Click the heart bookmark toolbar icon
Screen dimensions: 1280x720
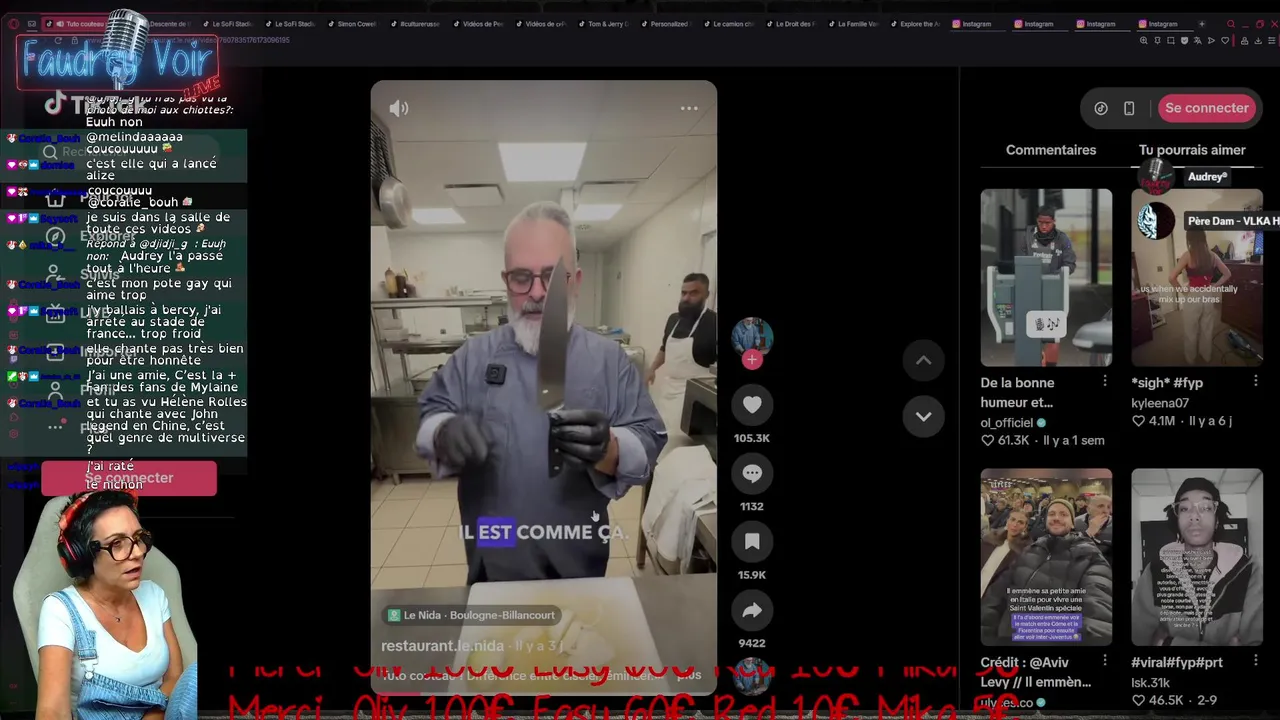tap(1225, 41)
